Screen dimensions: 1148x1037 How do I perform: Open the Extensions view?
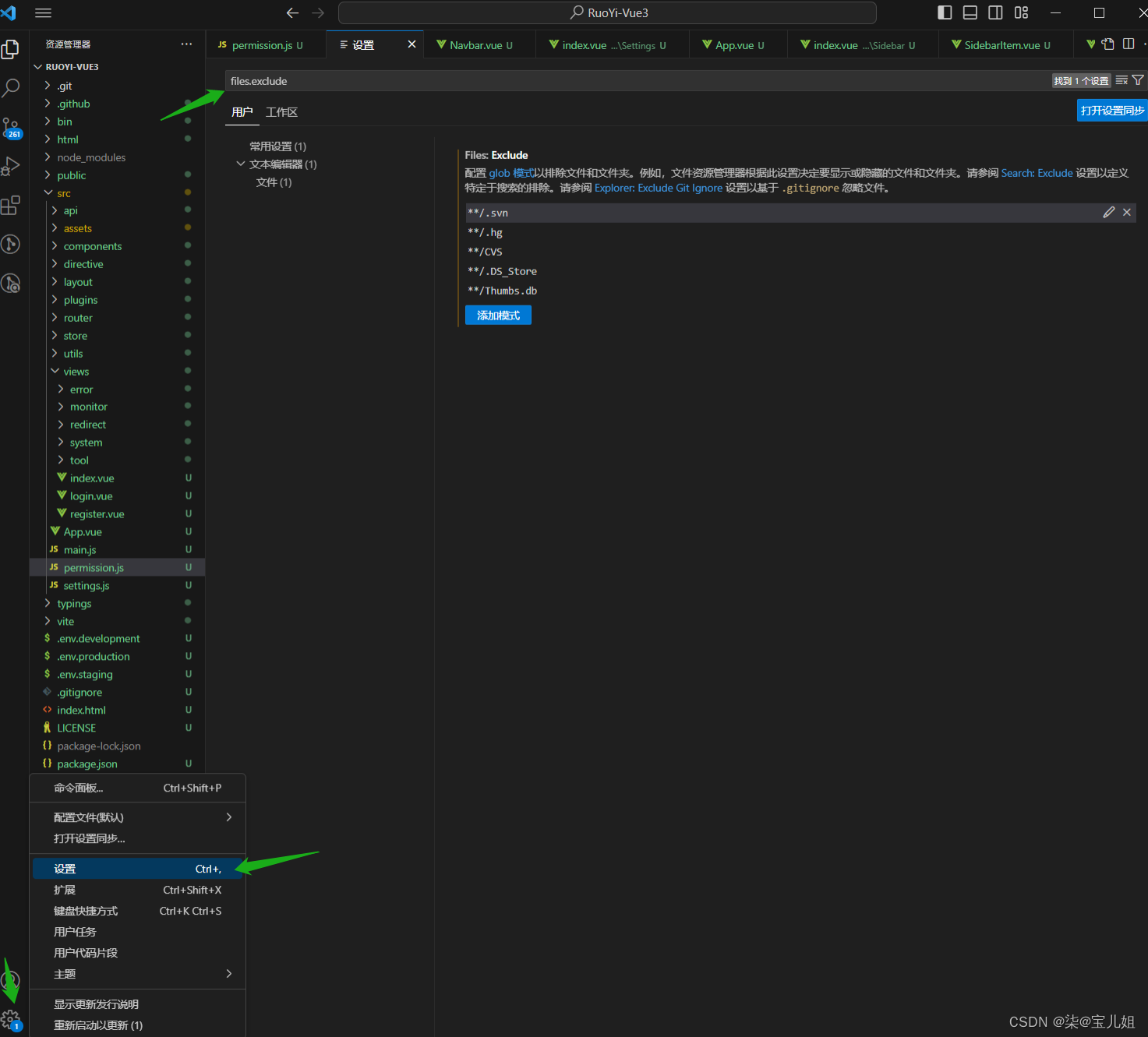(x=11, y=206)
